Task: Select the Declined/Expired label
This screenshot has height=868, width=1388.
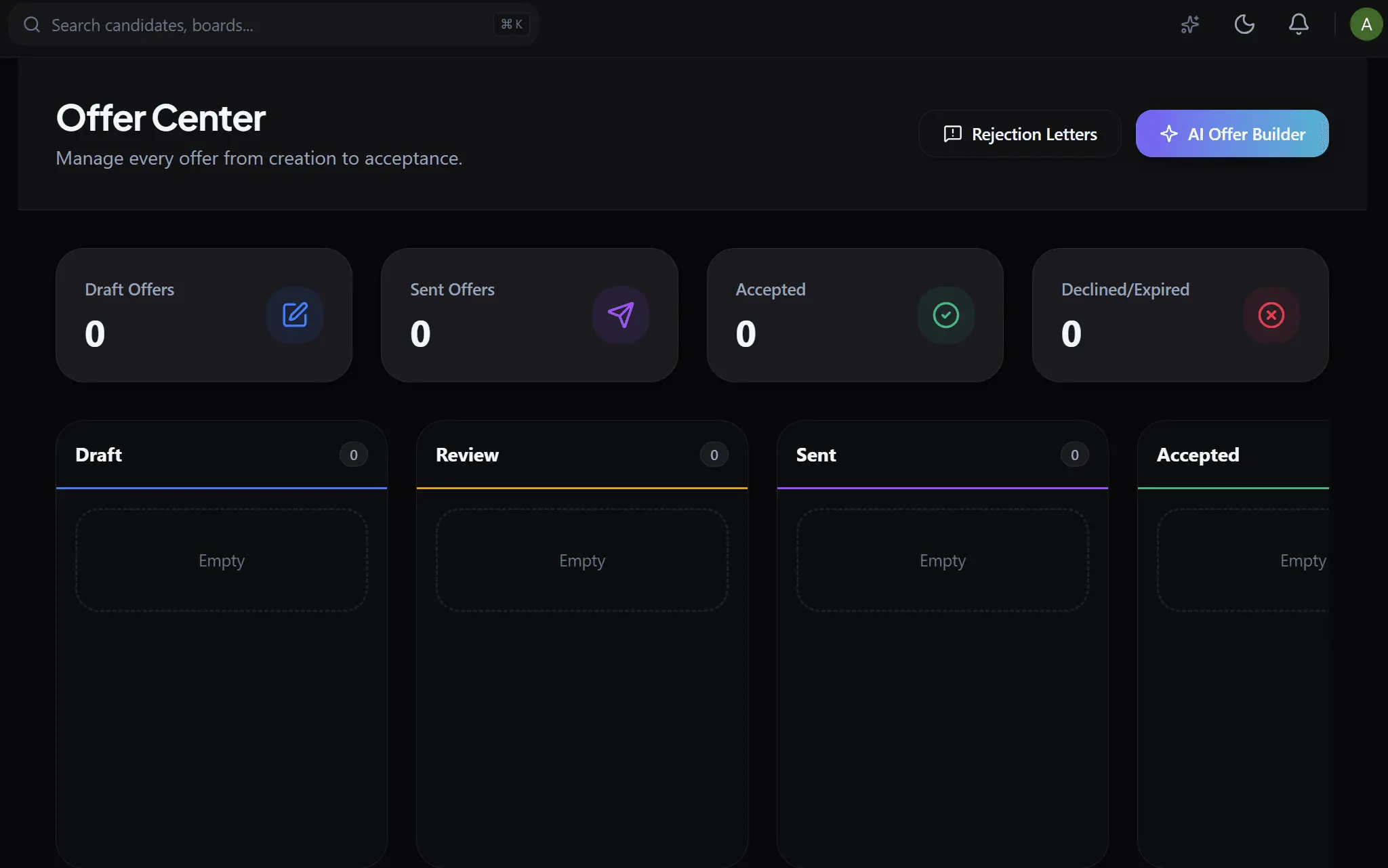Action: pos(1125,289)
